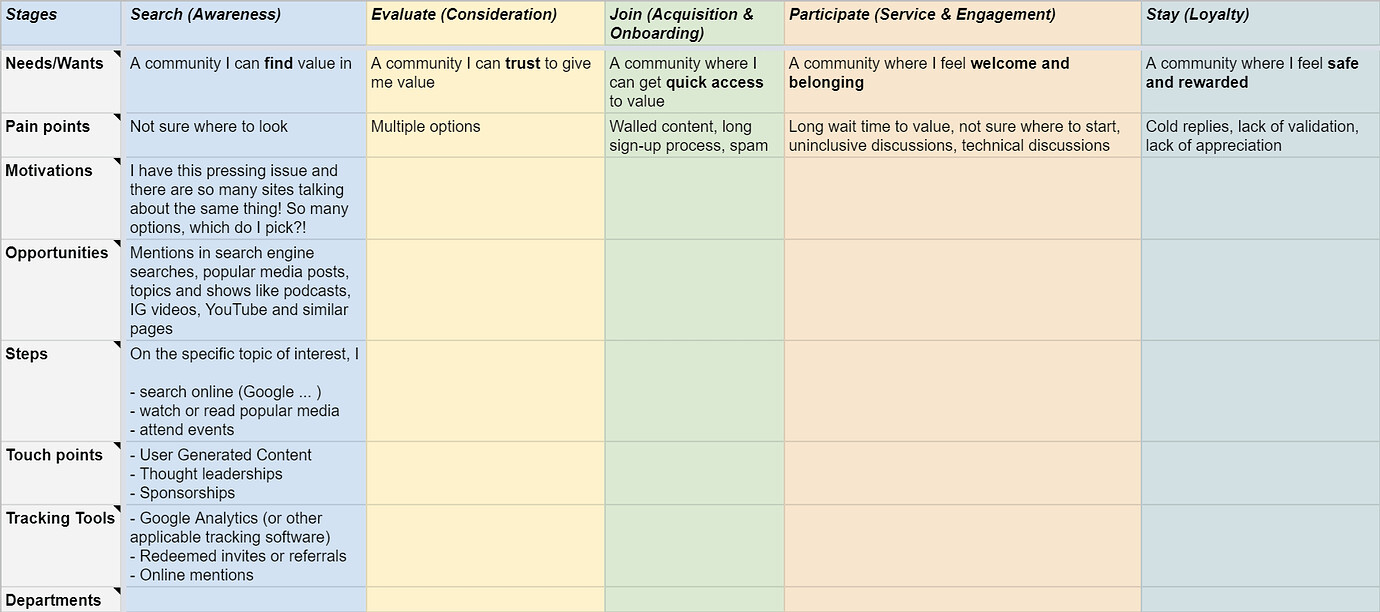Select the Google Analytics tracking tools cell
This screenshot has width=1380, height=612.
tap(245, 546)
